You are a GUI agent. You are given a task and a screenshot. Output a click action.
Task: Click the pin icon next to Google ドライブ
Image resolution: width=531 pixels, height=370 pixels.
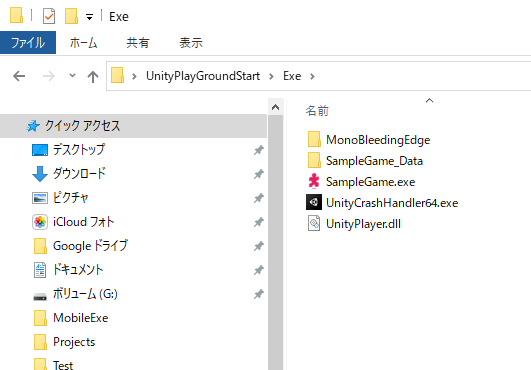click(x=259, y=246)
